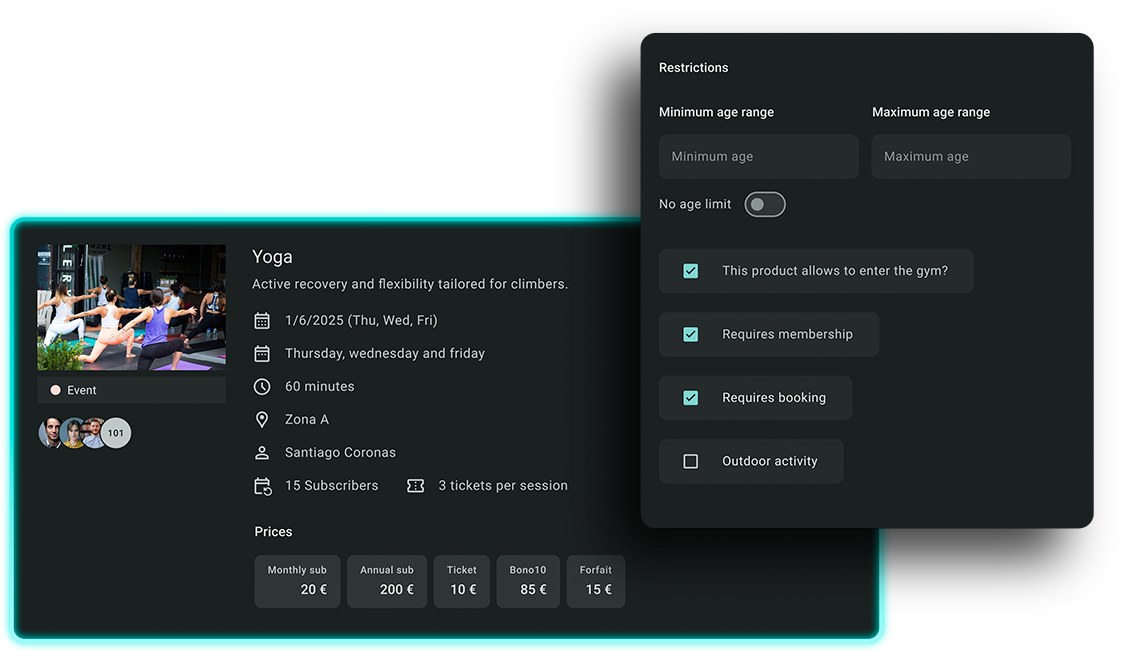The width and height of the screenshot is (1127, 652).
Task: Uncheck the Requires membership checkbox
Action: [690, 334]
